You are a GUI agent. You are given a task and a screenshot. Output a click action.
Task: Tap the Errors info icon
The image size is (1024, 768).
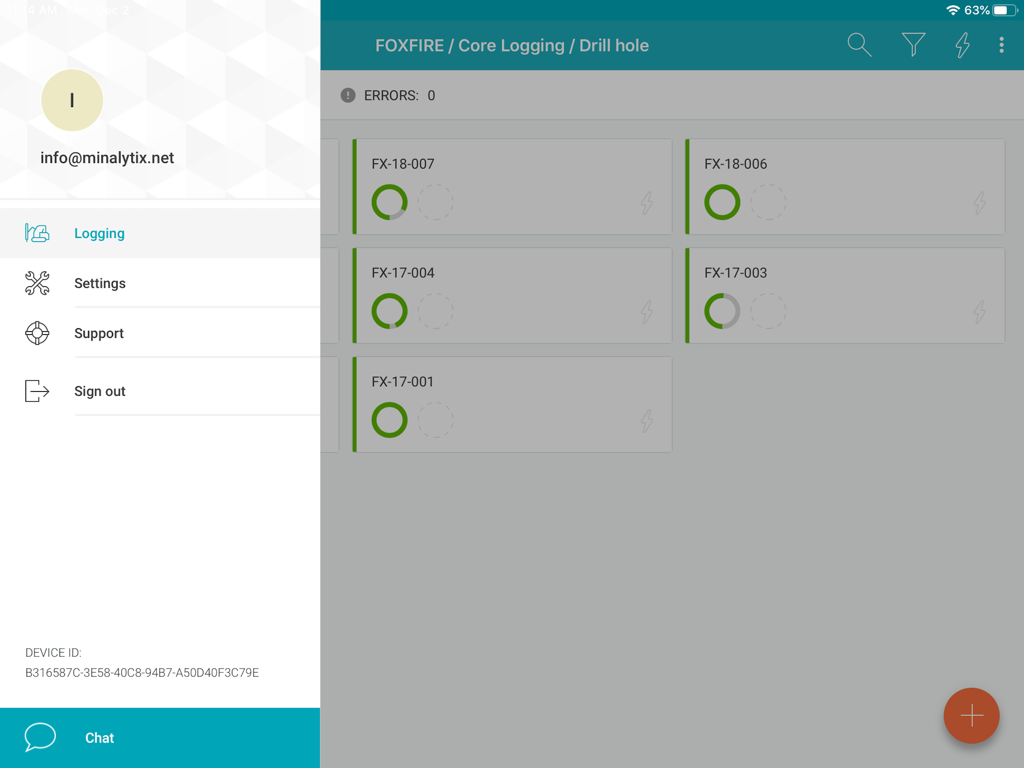click(x=347, y=94)
